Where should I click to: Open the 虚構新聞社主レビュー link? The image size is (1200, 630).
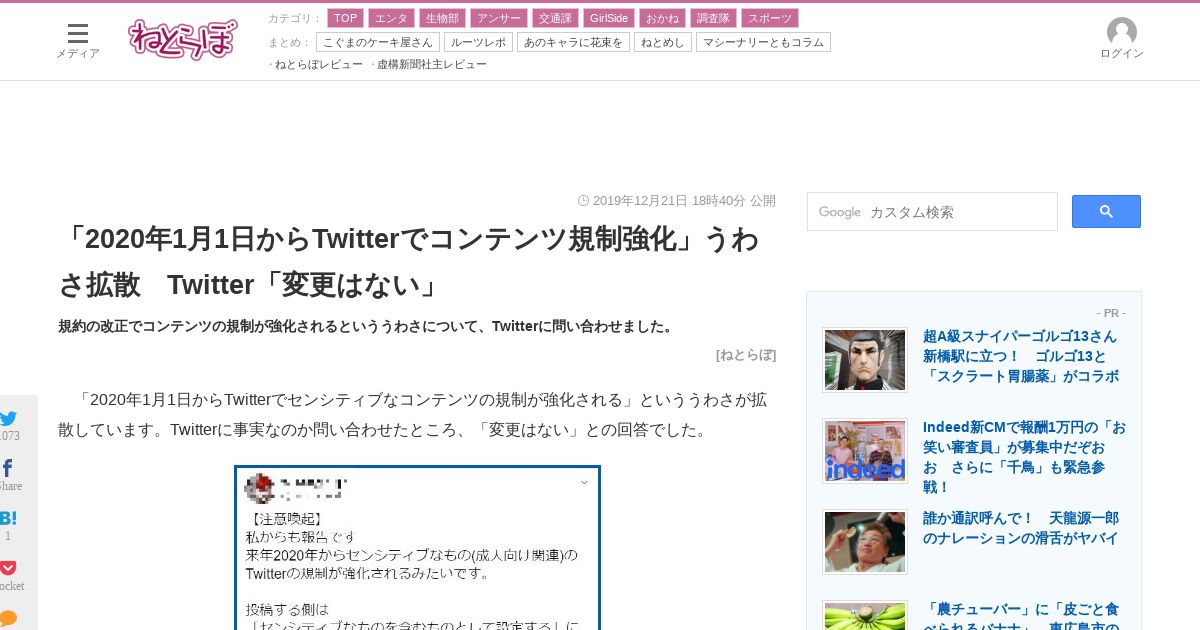pyautogui.click(x=431, y=64)
